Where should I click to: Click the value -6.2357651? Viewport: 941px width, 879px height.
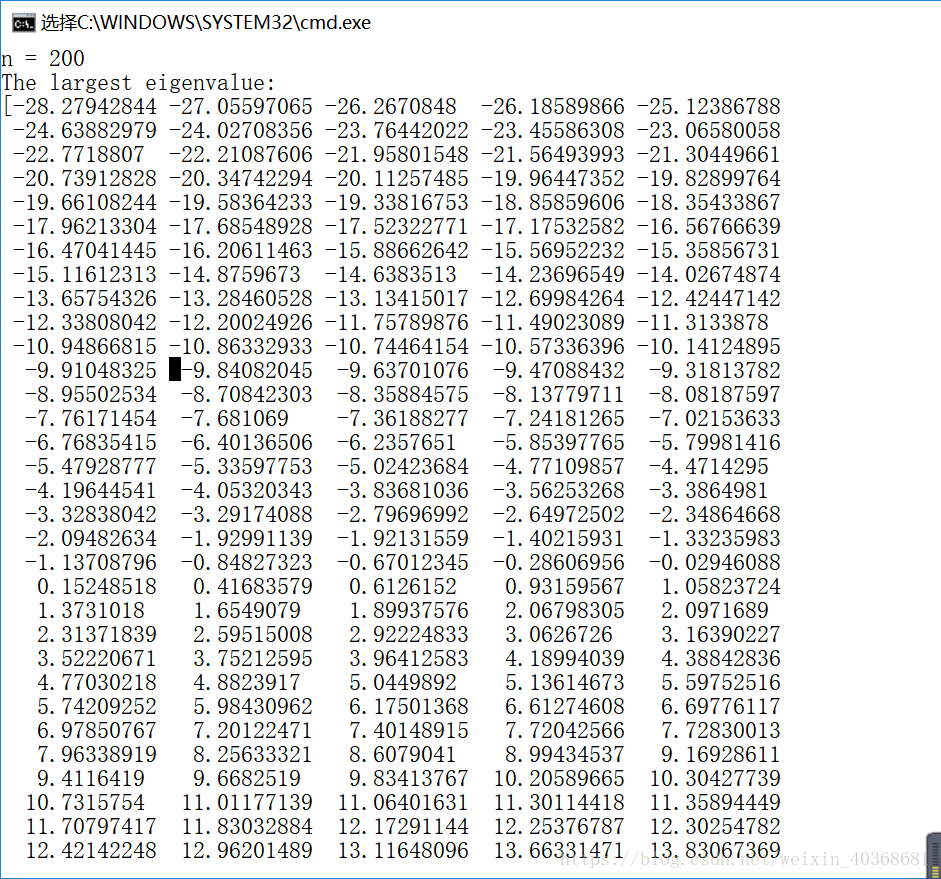pyautogui.click(x=397, y=443)
